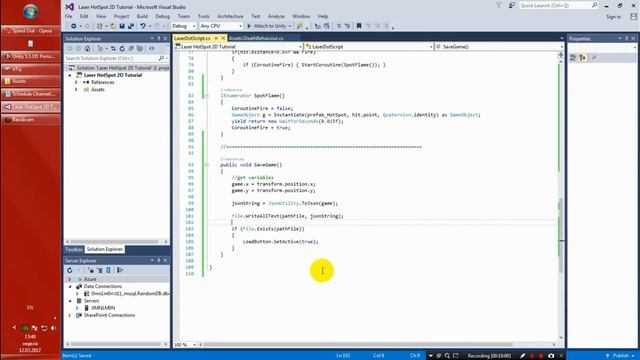
Task: Open the Laser HotSpot 2D Tutorial project dropdown
Action: coord(238,47)
